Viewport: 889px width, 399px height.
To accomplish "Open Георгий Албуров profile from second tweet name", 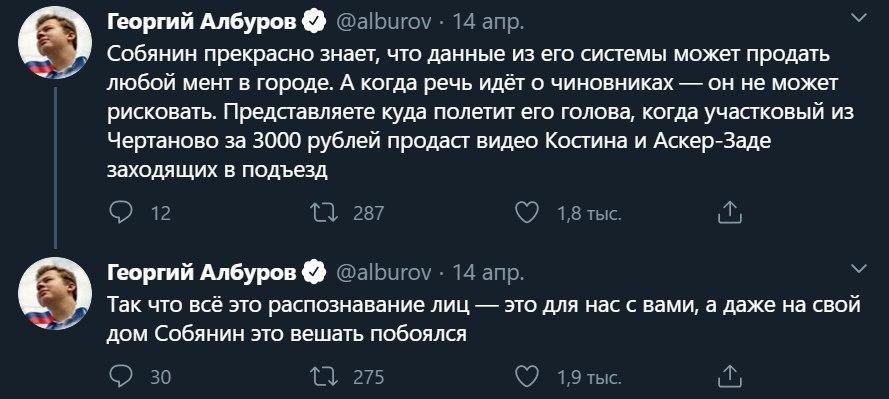I will [201, 274].
